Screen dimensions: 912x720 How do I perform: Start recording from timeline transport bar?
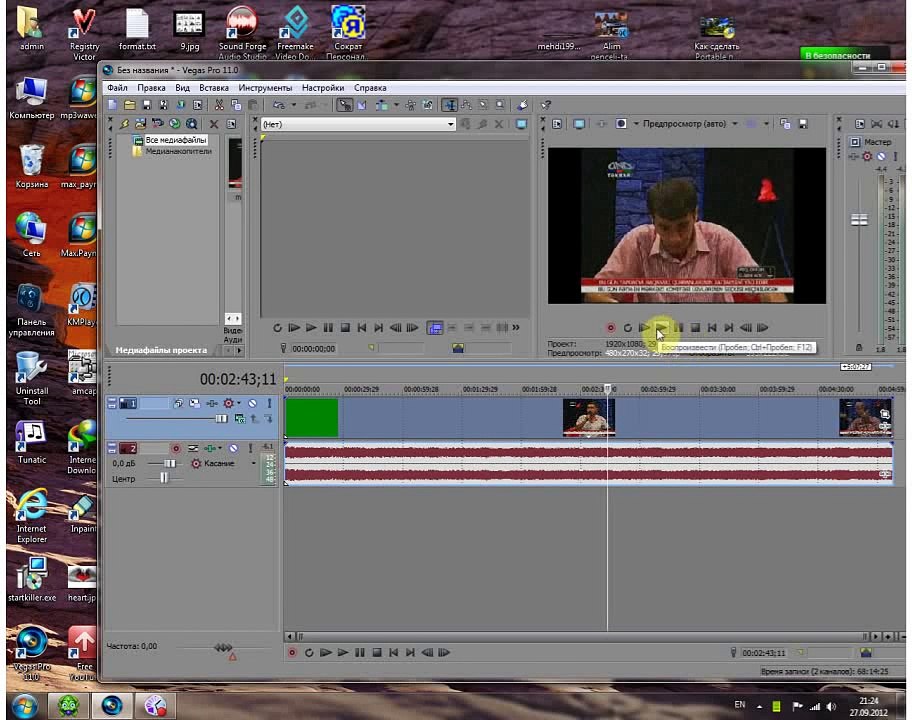(293, 653)
